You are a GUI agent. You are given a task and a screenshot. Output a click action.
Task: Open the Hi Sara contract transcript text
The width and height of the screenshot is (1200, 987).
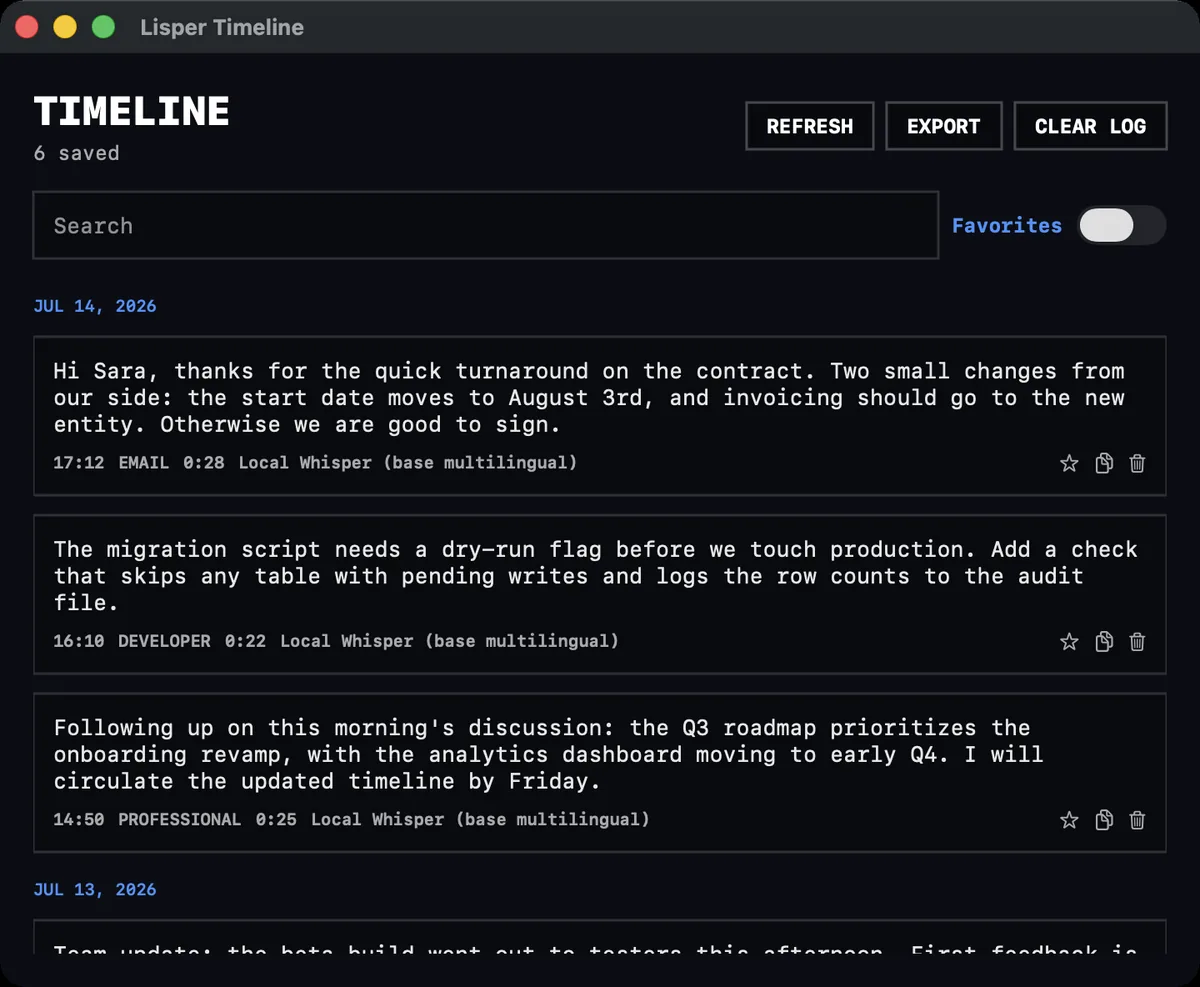click(x=589, y=398)
